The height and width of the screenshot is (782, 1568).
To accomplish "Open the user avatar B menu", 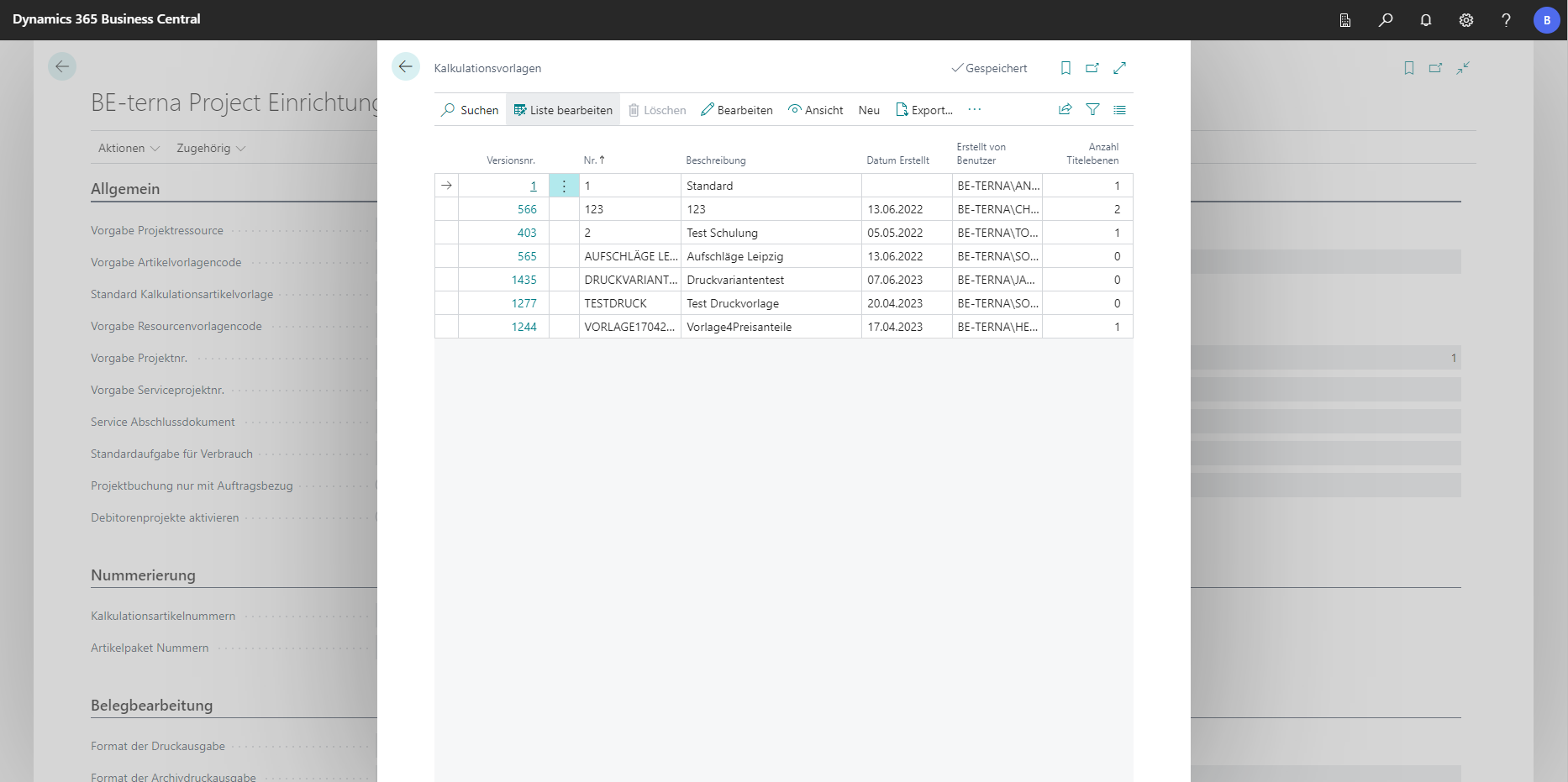I will point(1547,19).
